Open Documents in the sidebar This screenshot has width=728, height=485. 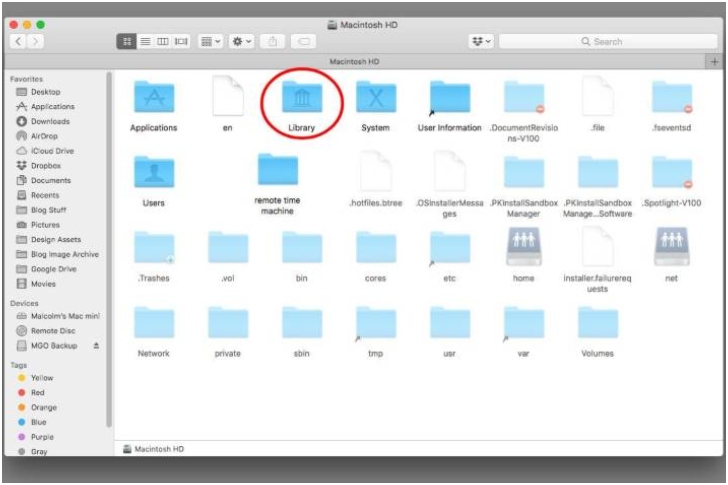coord(44,181)
